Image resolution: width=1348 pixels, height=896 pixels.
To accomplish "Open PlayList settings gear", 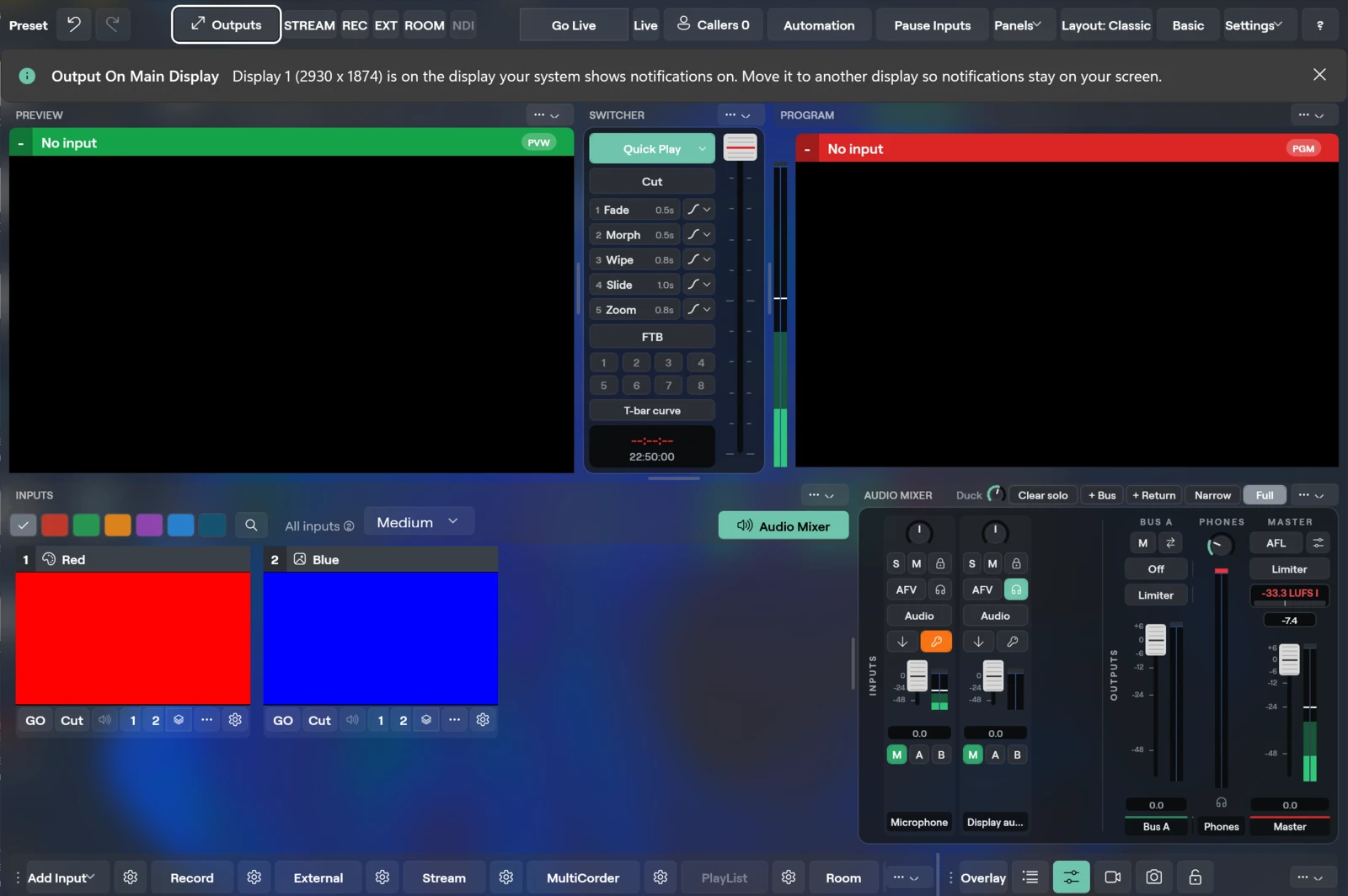I will click(789, 877).
